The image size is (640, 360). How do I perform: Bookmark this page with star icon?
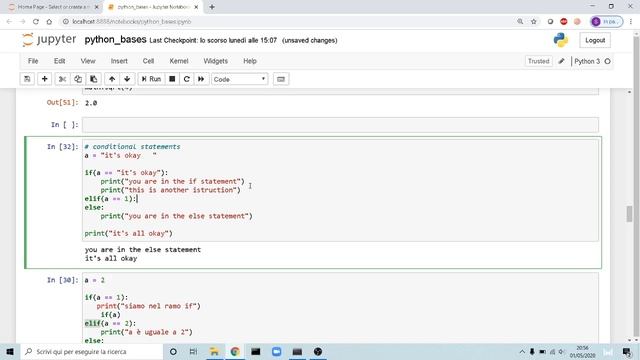533,21
